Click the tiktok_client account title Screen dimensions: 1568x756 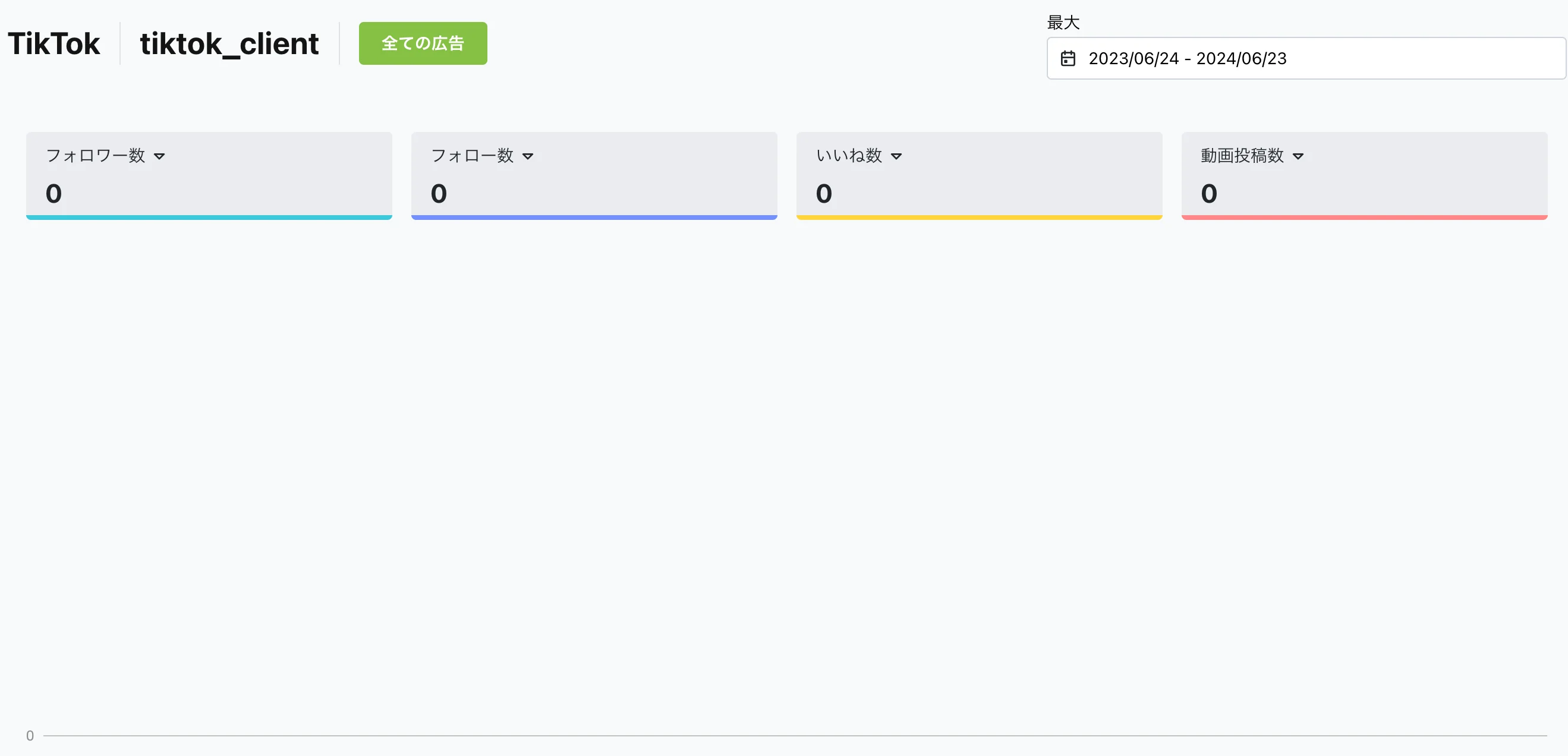(229, 44)
